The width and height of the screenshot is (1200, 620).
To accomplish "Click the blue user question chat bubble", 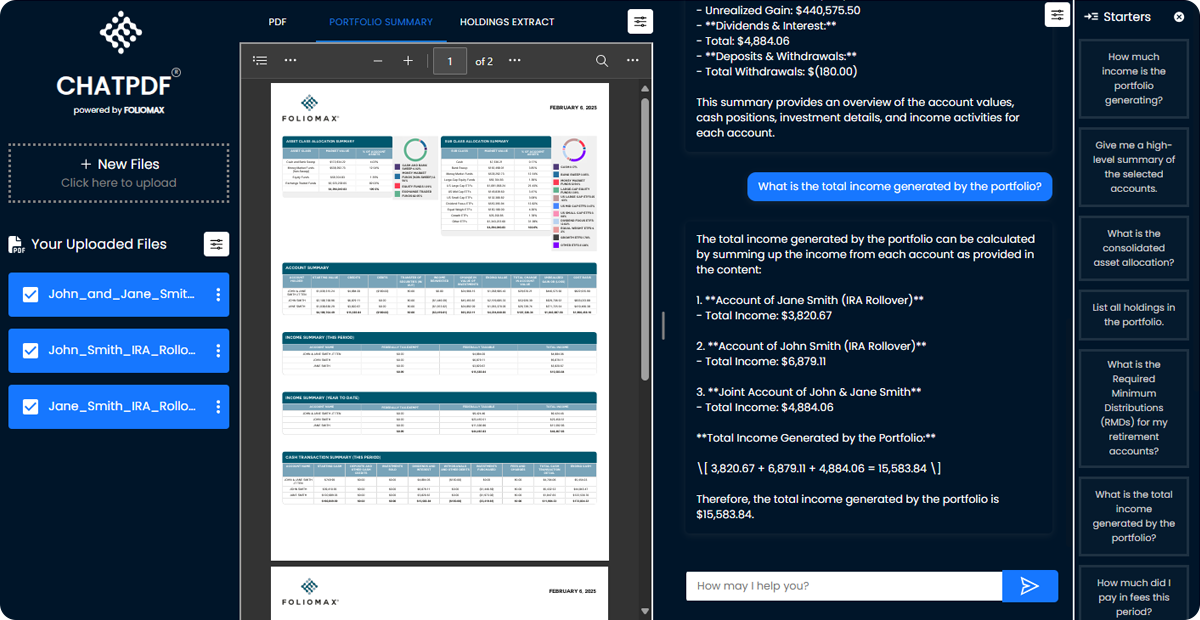I will click(x=900, y=186).
